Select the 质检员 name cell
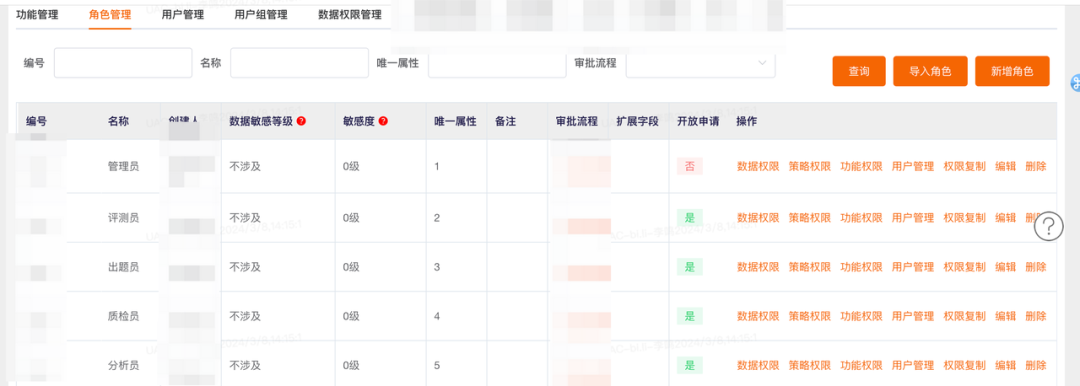1080x386 pixels. [x=123, y=316]
